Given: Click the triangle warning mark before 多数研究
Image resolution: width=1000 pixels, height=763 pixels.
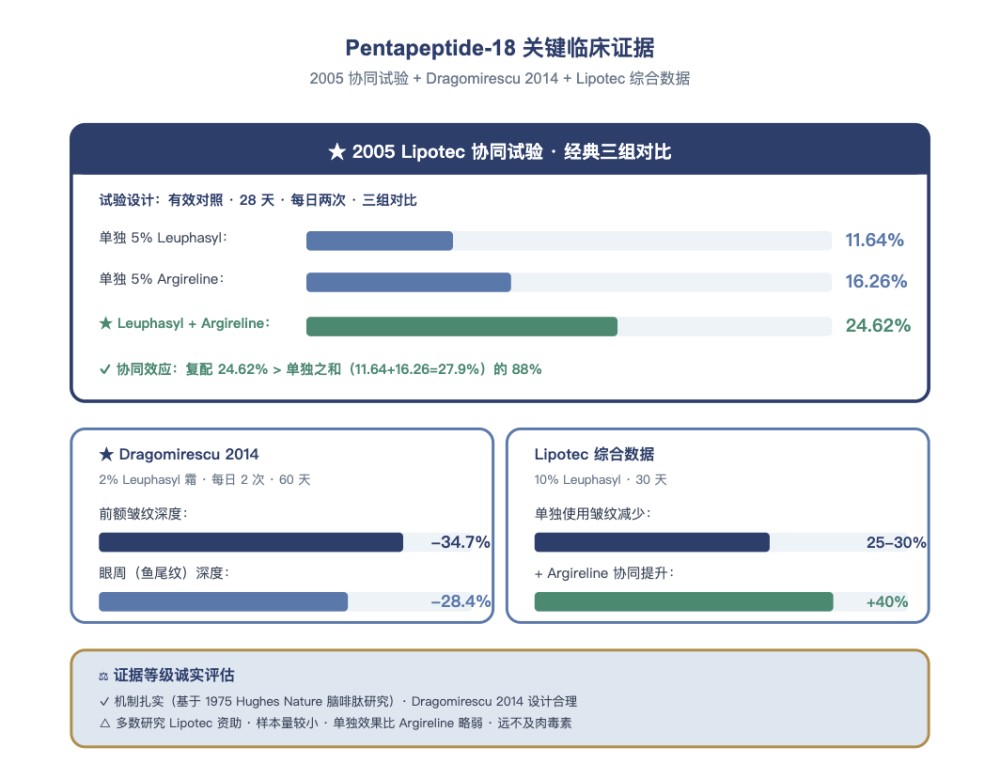Looking at the screenshot, I should coord(105,723).
